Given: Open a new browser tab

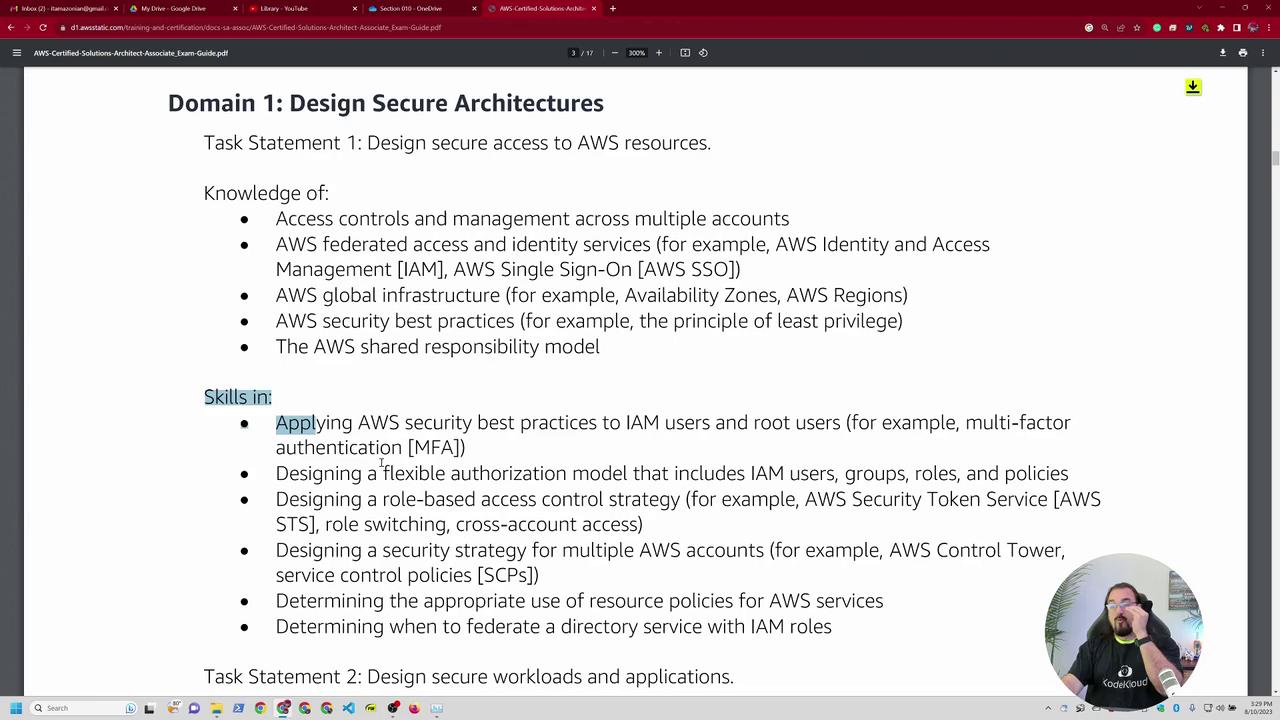Looking at the screenshot, I should [613, 8].
